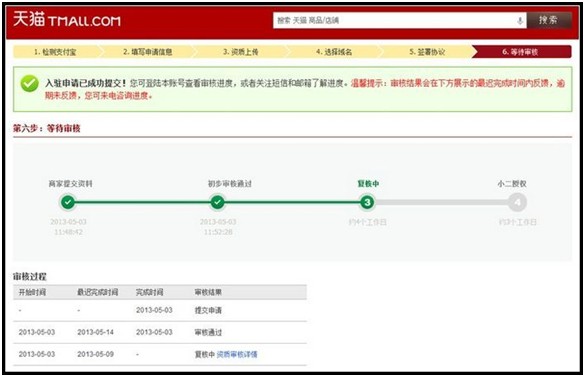Select step 4 选择域名 tab

pos(334,52)
